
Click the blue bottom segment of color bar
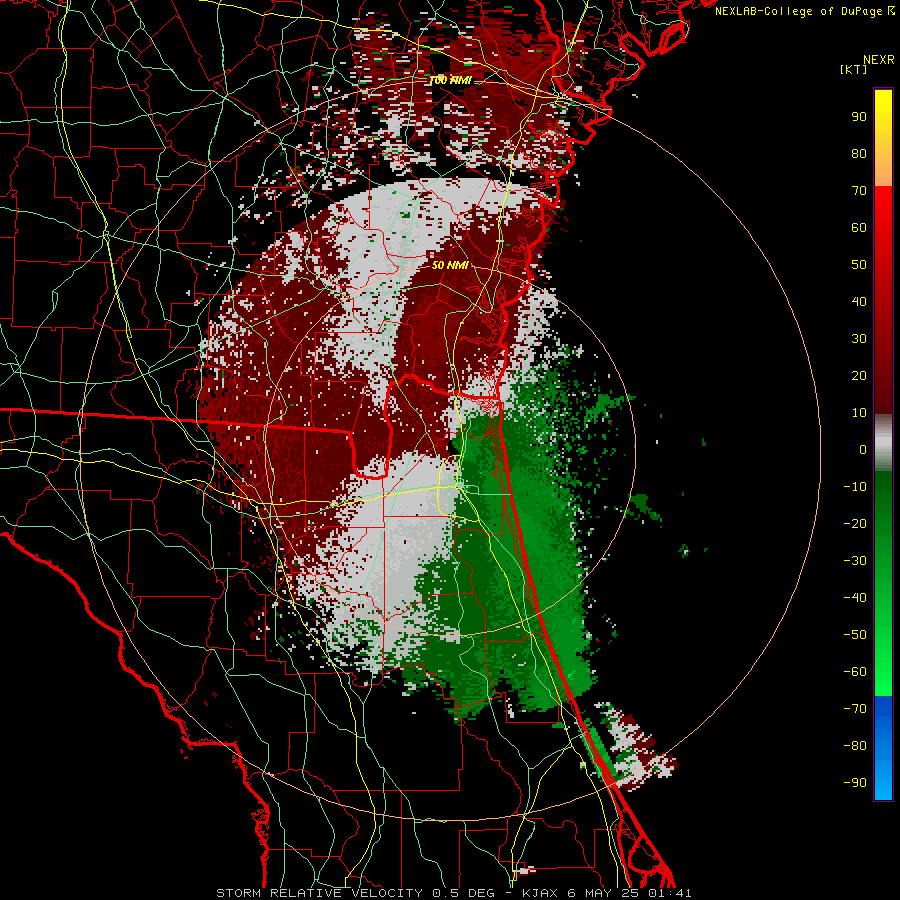click(883, 747)
